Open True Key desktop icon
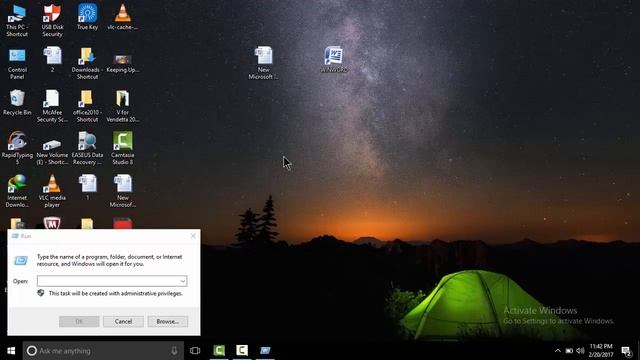Image resolution: width=640 pixels, height=360 pixels. pos(87,17)
